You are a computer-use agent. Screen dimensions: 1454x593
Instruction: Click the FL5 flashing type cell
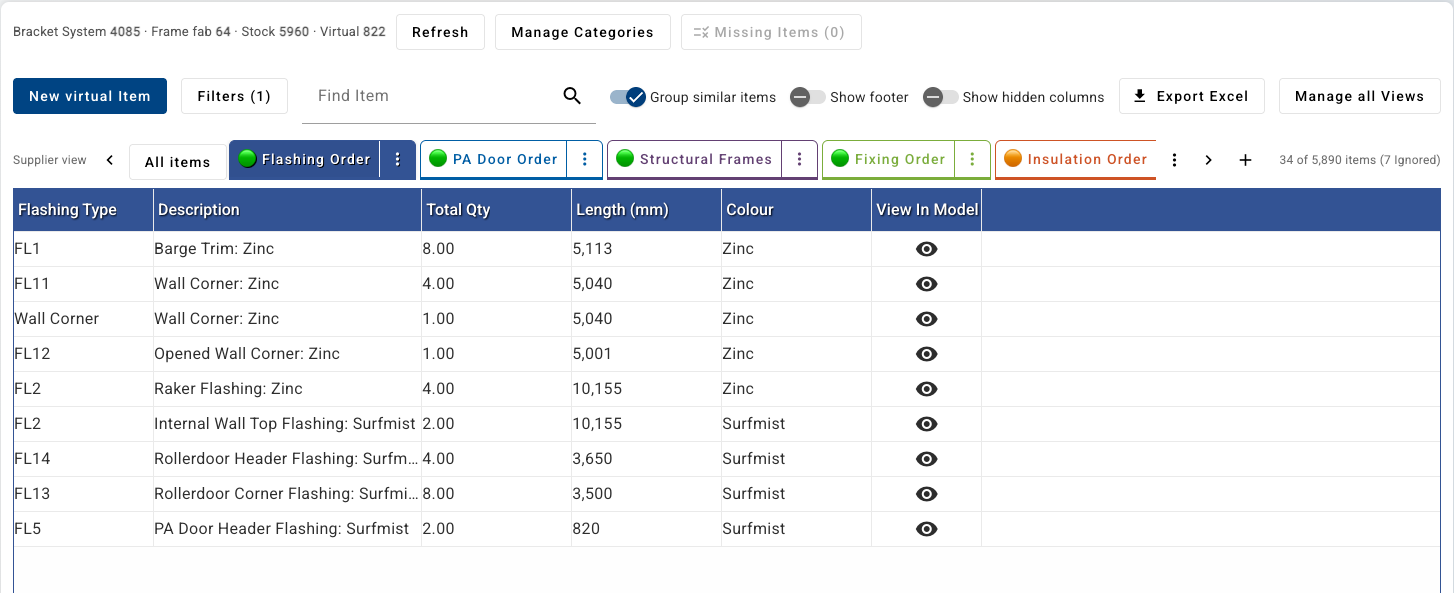pos(83,529)
